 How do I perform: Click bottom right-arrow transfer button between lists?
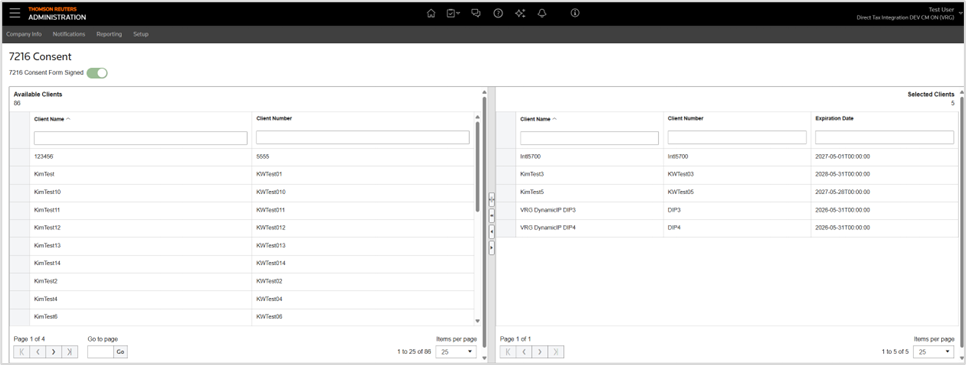(492, 247)
